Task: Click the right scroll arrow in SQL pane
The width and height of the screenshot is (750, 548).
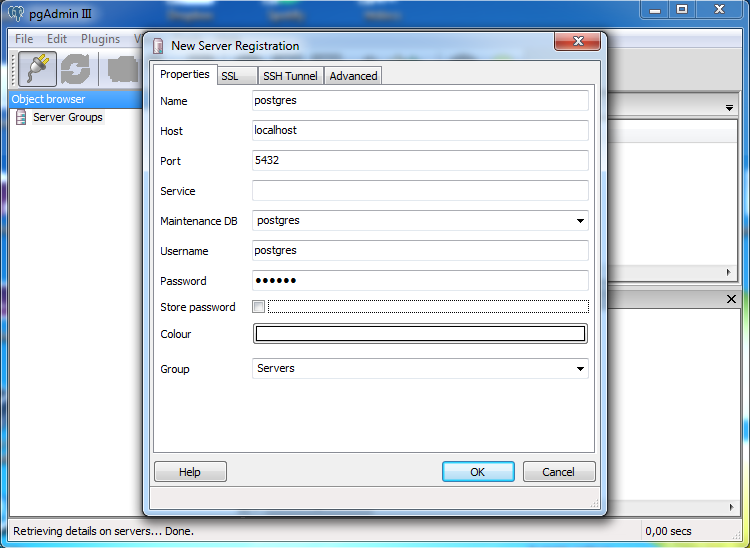Action: tap(731, 507)
